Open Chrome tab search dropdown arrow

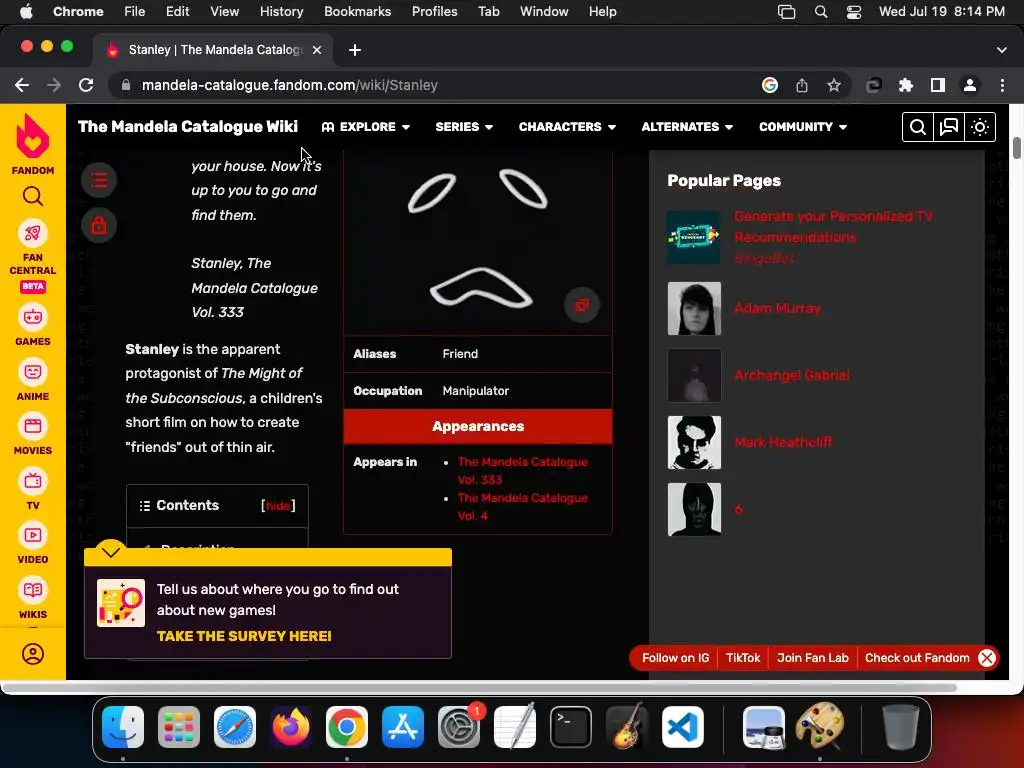[x=1001, y=50]
